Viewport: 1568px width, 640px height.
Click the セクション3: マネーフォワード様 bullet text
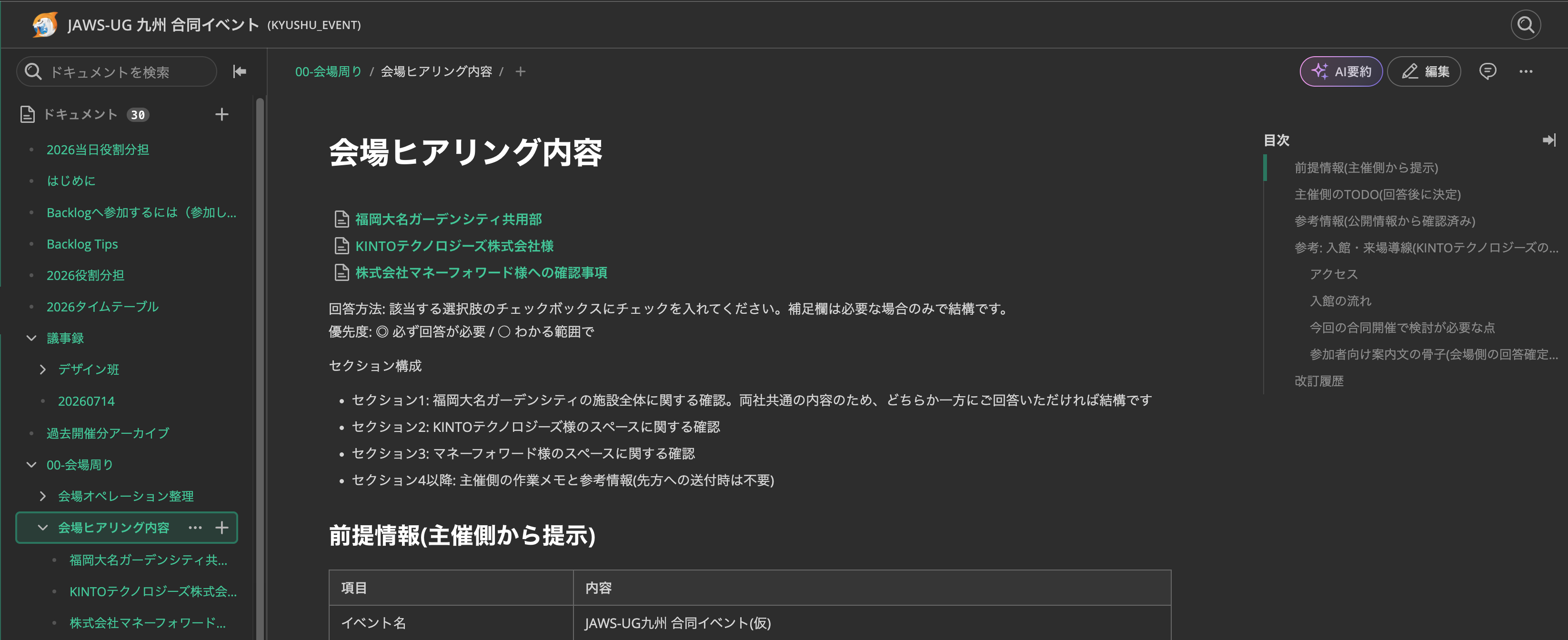tap(523, 454)
